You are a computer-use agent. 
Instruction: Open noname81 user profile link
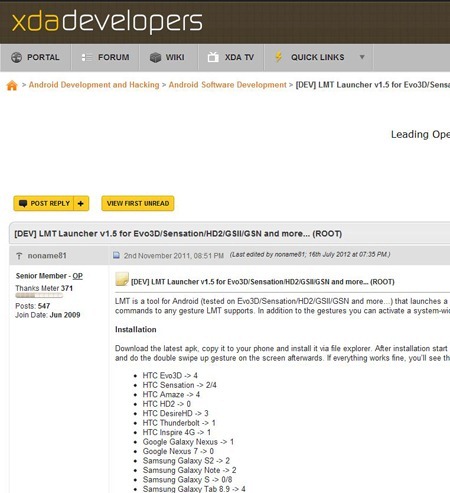pos(47,256)
